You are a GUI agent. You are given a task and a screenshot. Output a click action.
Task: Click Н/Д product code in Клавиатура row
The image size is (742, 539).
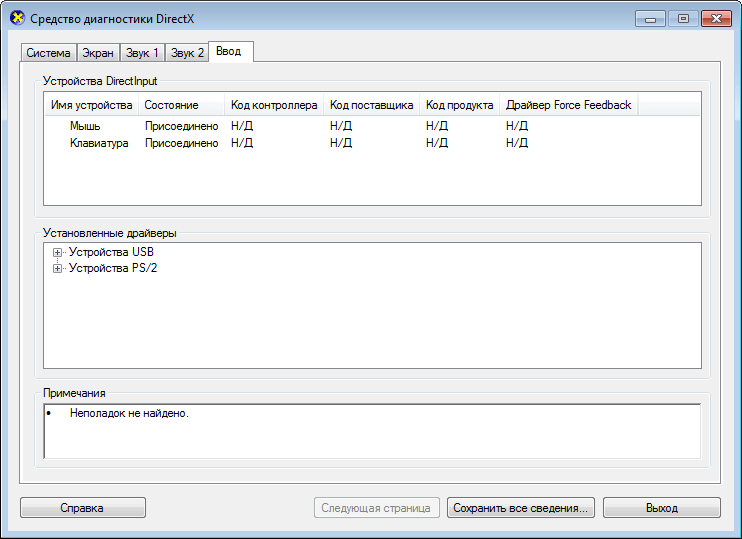(437, 143)
